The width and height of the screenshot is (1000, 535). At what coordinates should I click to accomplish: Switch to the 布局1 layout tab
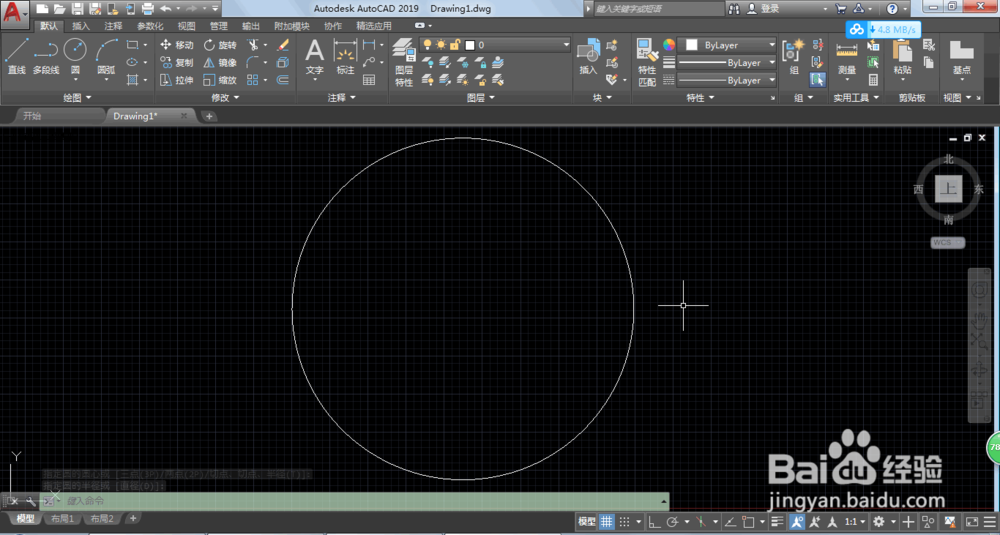[63, 518]
